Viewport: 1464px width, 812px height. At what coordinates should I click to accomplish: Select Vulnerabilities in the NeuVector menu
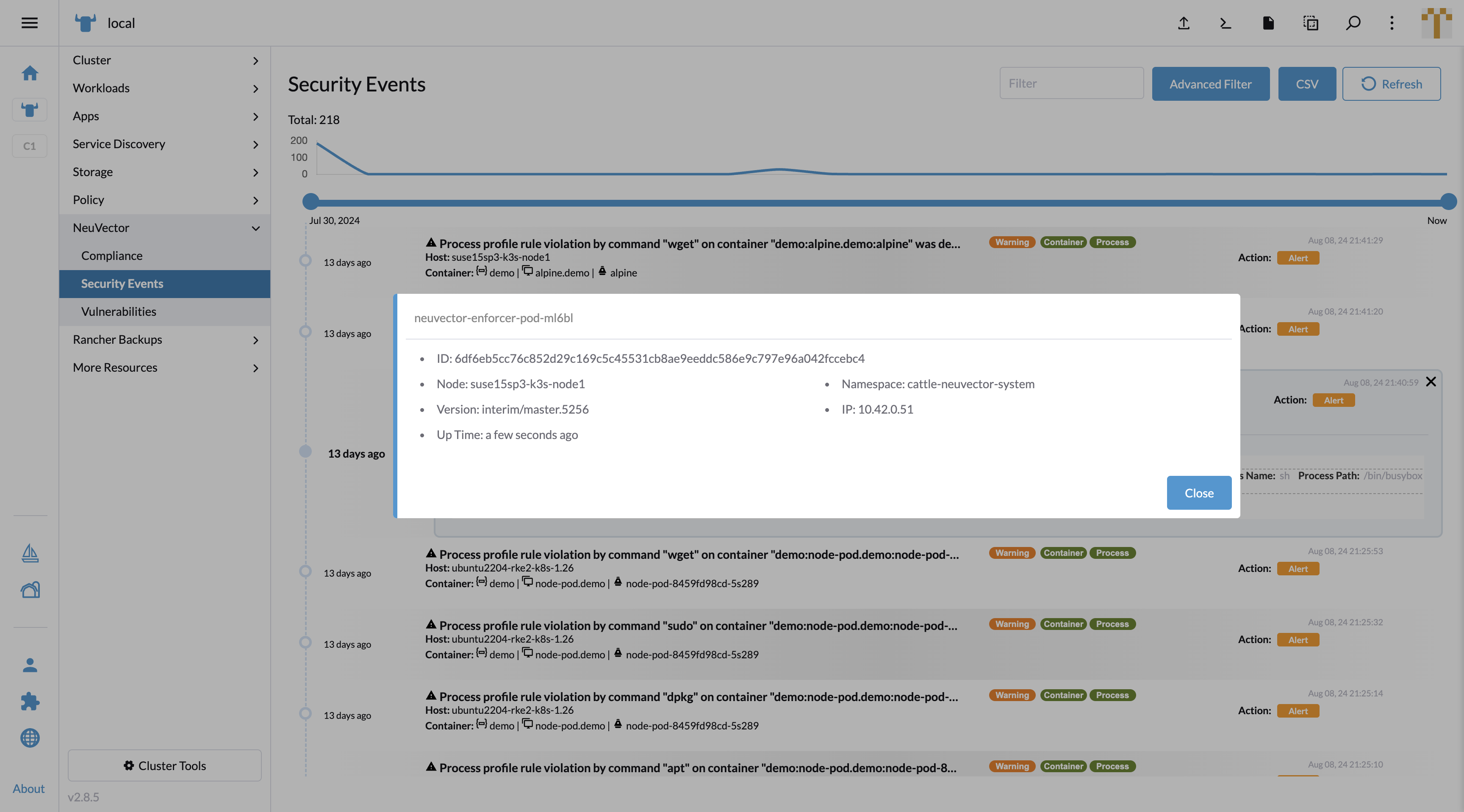coord(118,311)
